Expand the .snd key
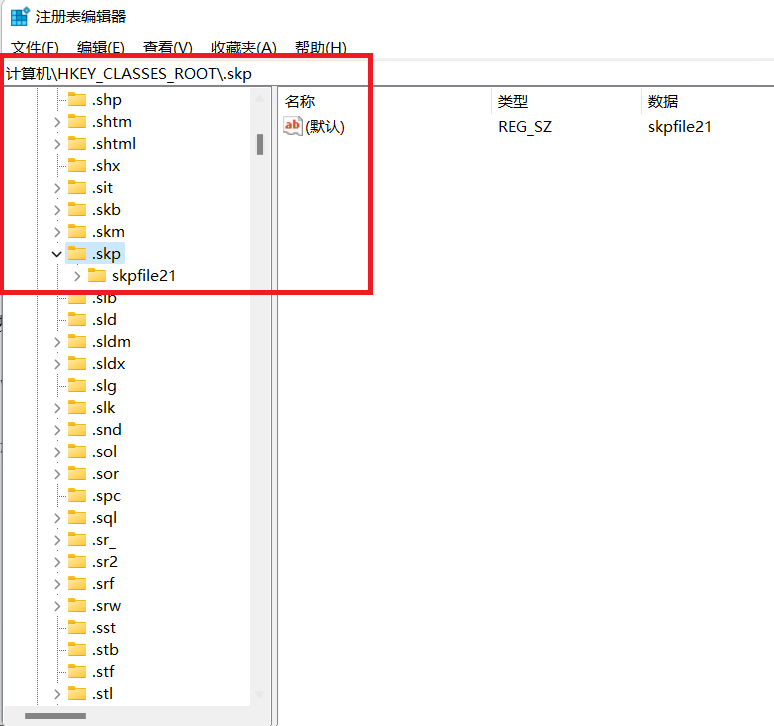Image resolution: width=774 pixels, height=726 pixels. (57, 430)
